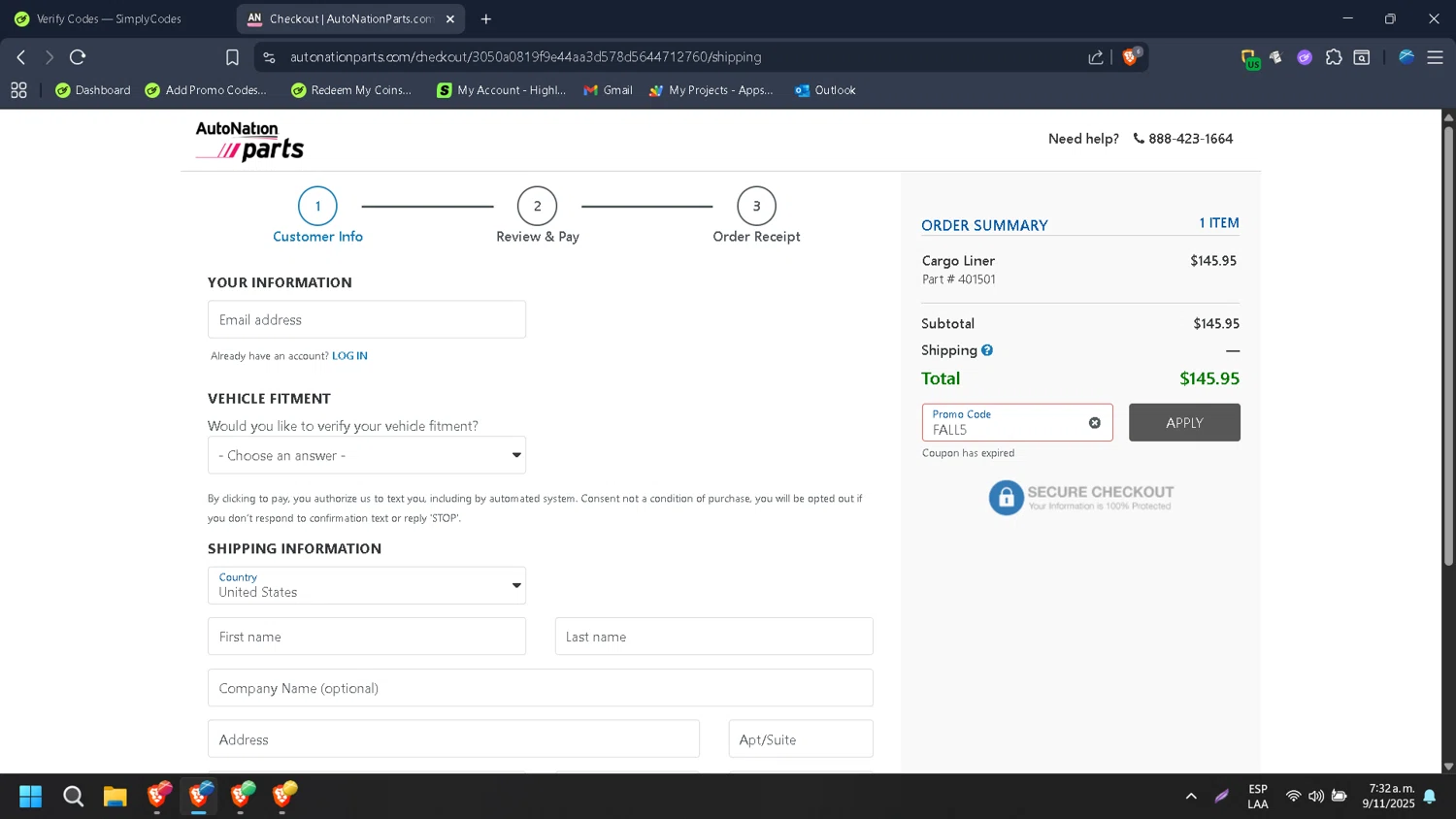Close the AutoNationParts checkout tab
The height and width of the screenshot is (819, 1456).
click(x=450, y=18)
